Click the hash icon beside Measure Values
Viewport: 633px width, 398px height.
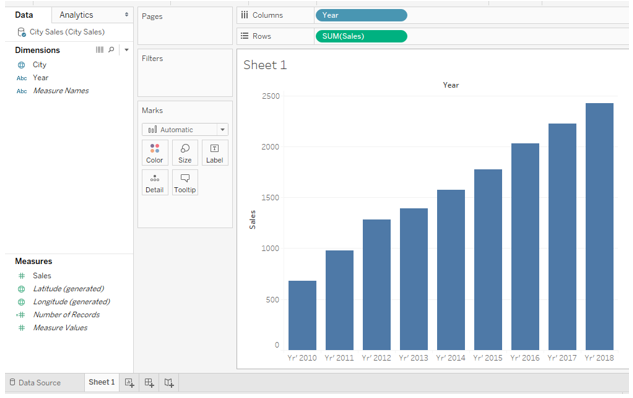[21, 328]
